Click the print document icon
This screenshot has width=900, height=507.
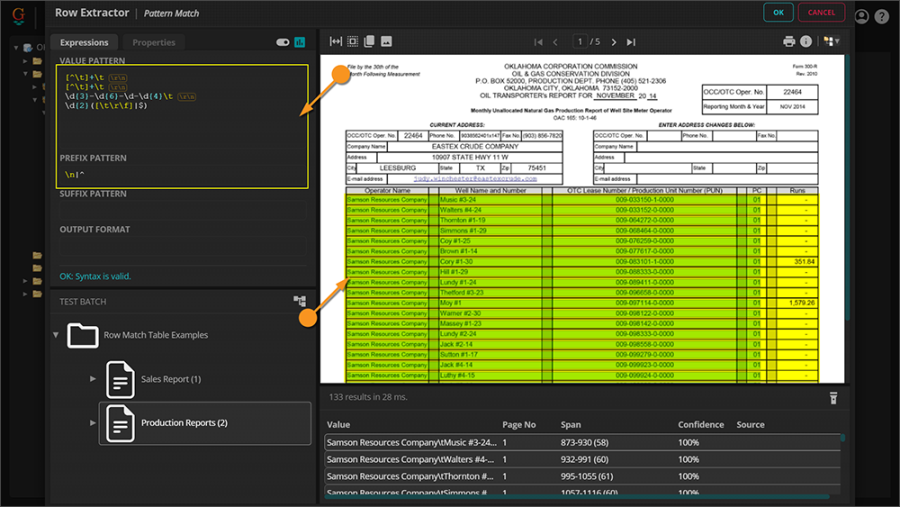[x=789, y=42]
